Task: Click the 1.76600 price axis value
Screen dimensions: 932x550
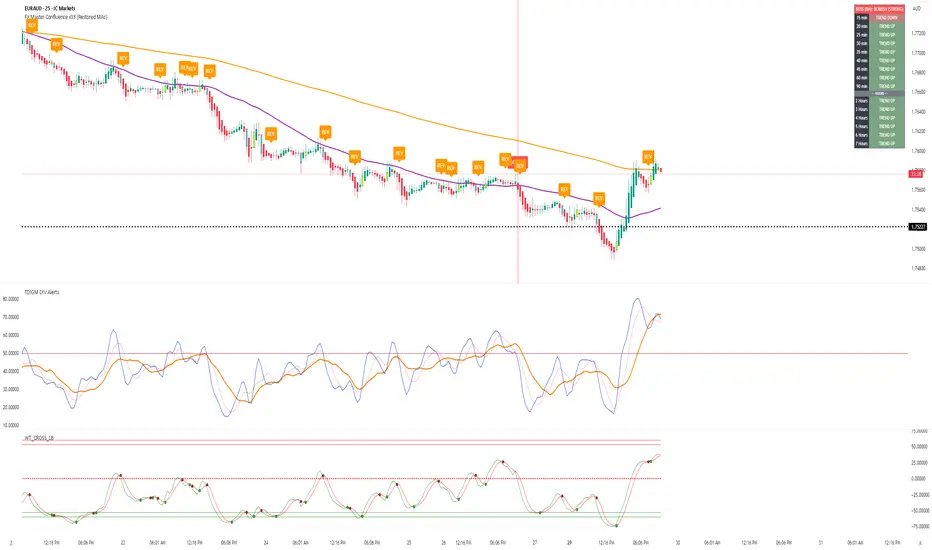Action: click(x=918, y=92)
